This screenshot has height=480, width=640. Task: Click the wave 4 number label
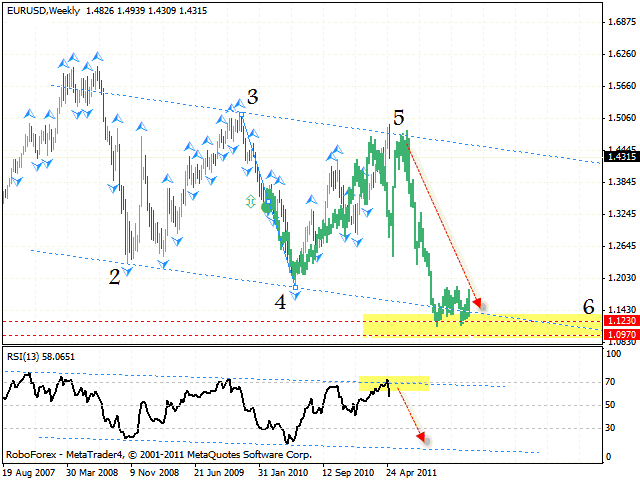[281, 301]
